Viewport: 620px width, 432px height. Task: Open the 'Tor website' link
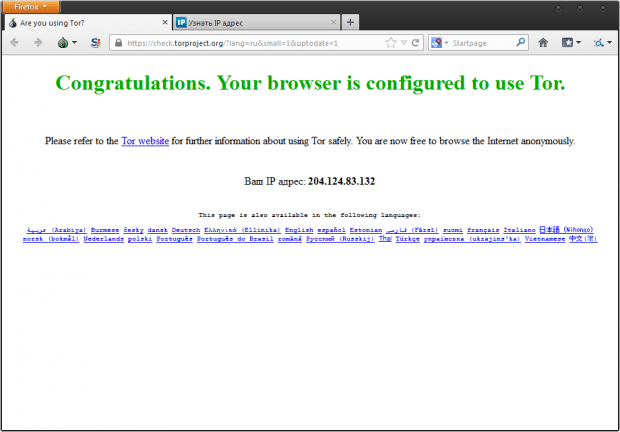pyautogui.click(x=144, y=141)
